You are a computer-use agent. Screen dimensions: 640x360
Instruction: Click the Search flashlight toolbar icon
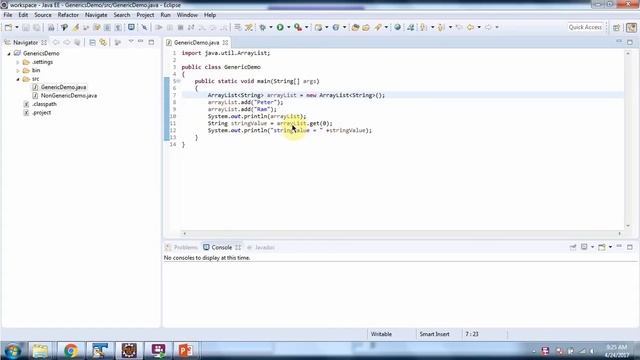click(x=378, y=27)
